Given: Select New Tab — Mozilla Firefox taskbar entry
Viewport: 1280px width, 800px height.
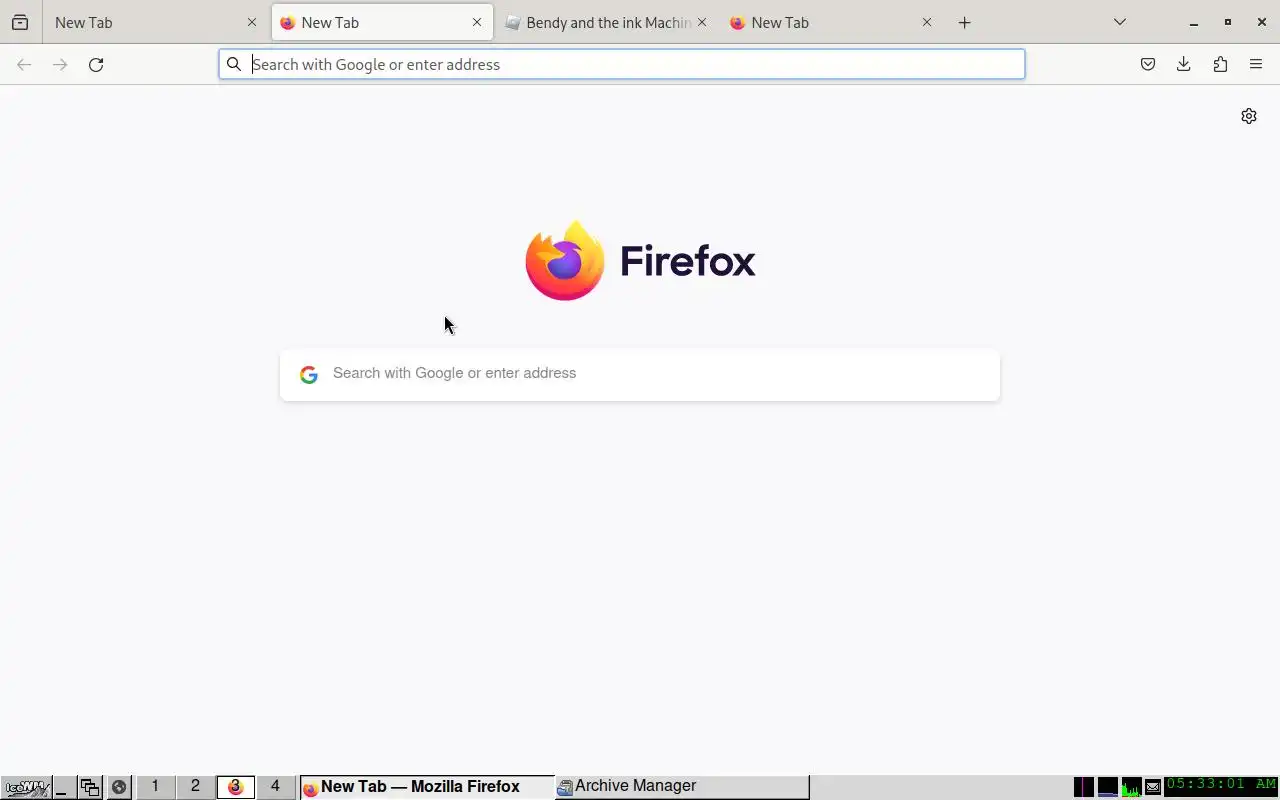Looking at the screenshot, I should coord(427,787).
